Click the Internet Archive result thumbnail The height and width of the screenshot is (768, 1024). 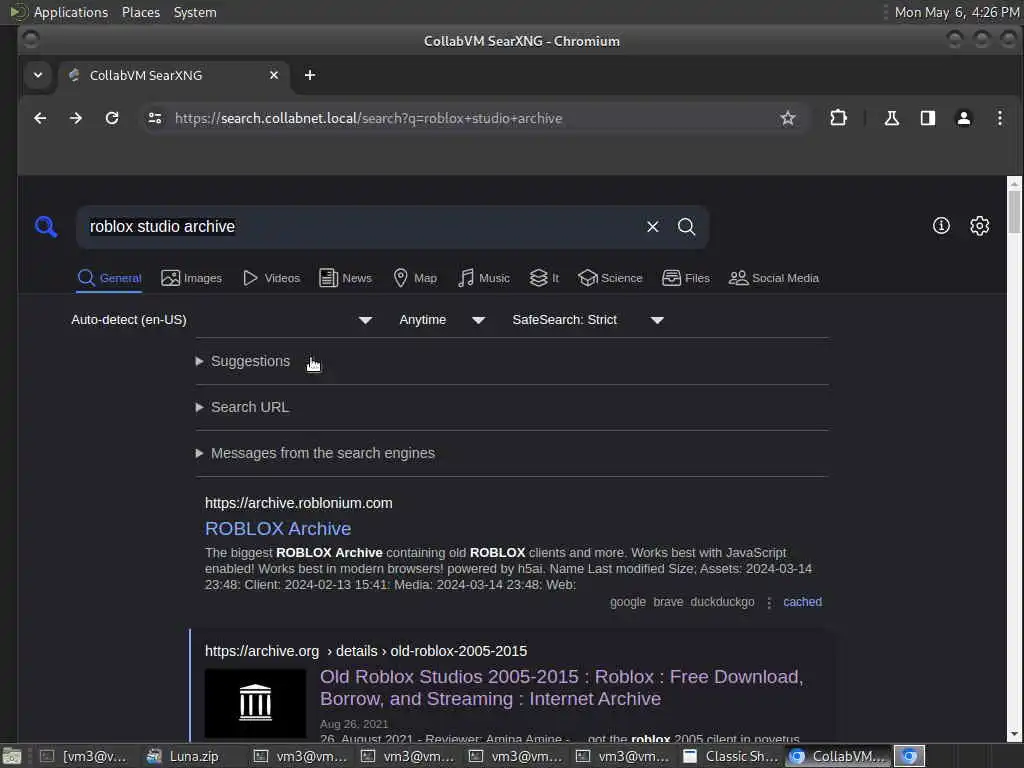point(255,703)
